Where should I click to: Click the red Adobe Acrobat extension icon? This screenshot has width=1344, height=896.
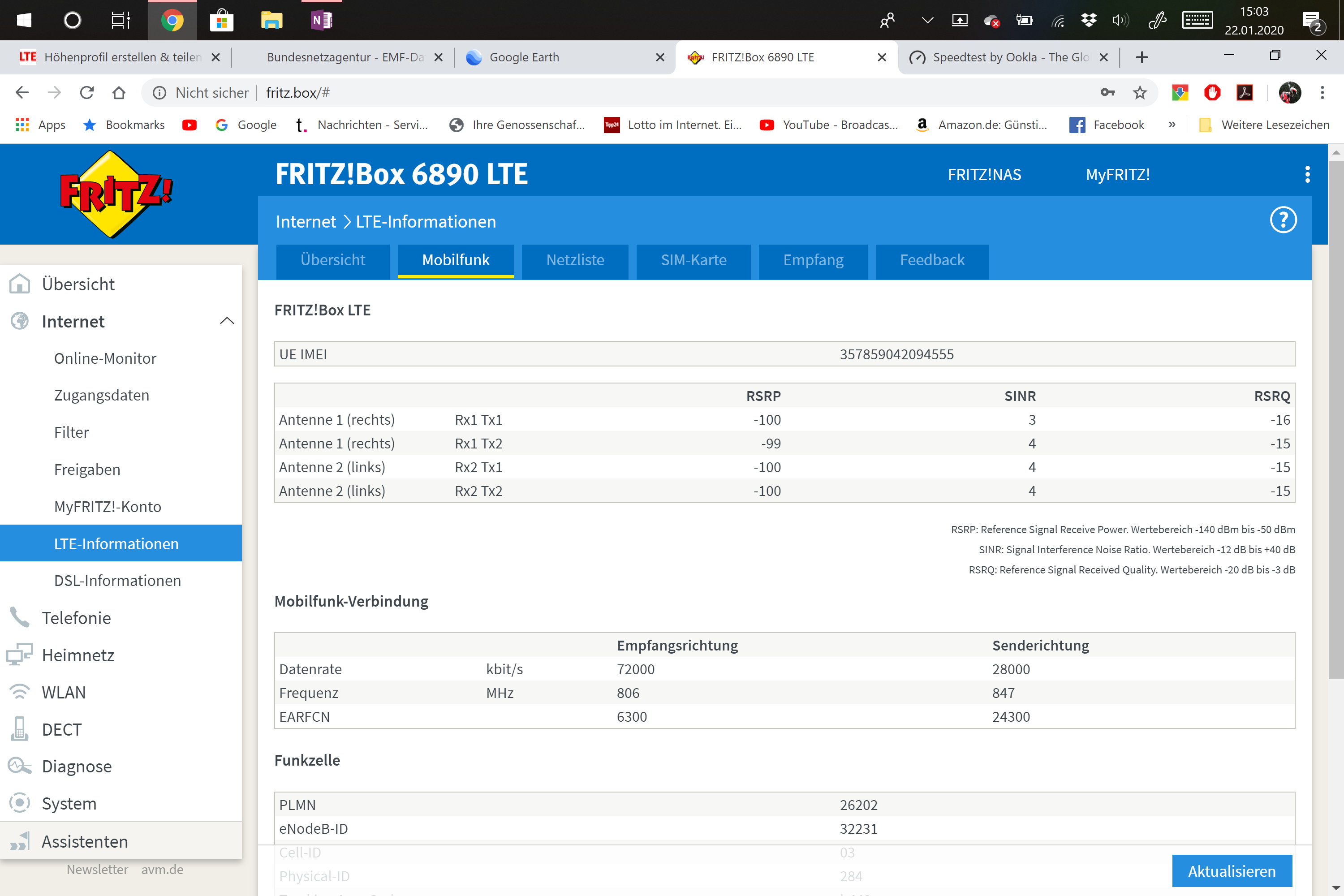tap(1245, 93)
